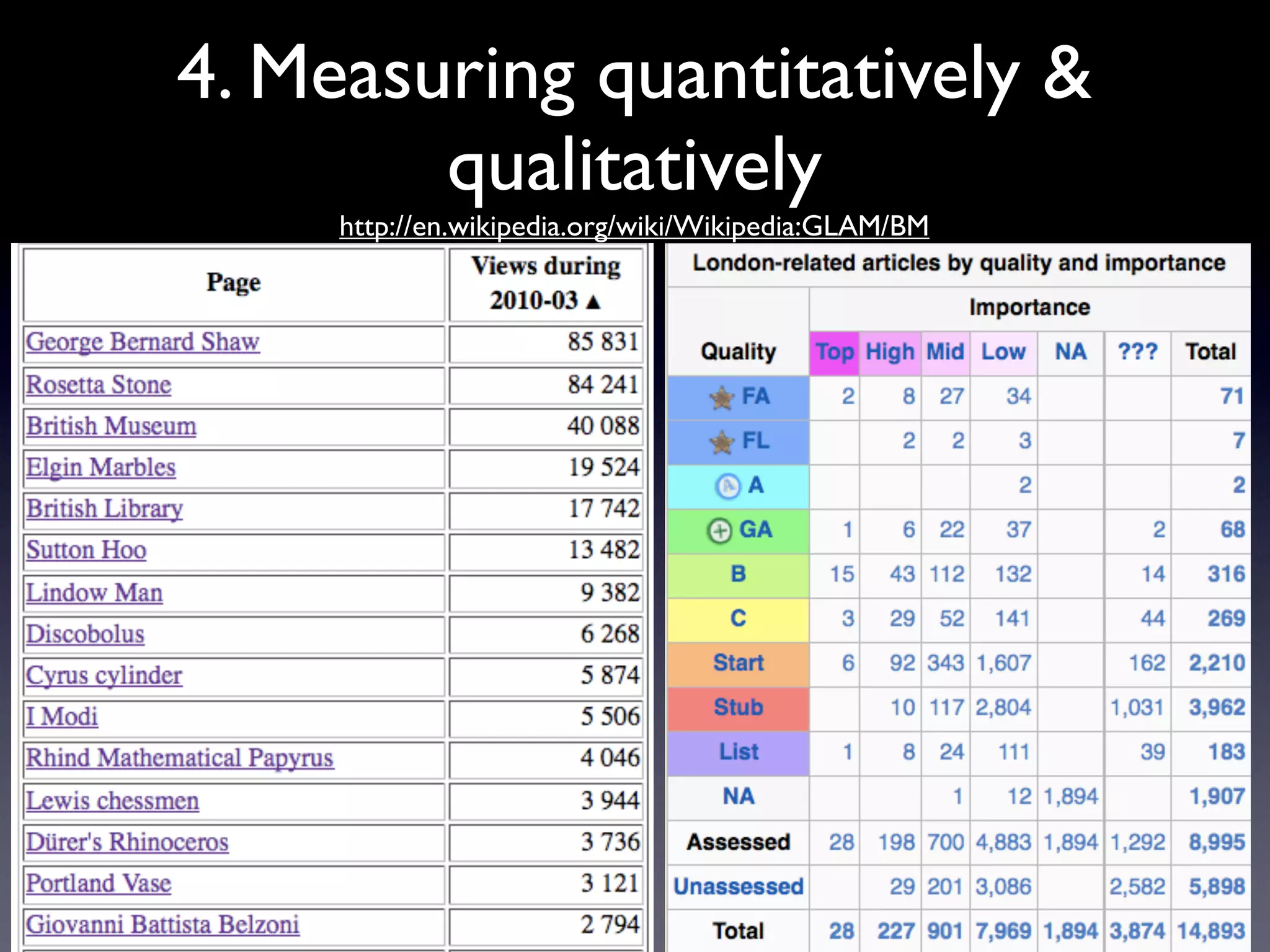Open the Rosetta Stone article link
The width and height of the screenshot is (1270, 952).
(99, 384)
